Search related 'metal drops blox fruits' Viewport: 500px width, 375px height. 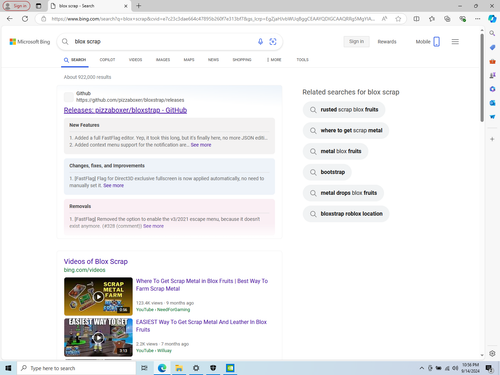[343, 193]
